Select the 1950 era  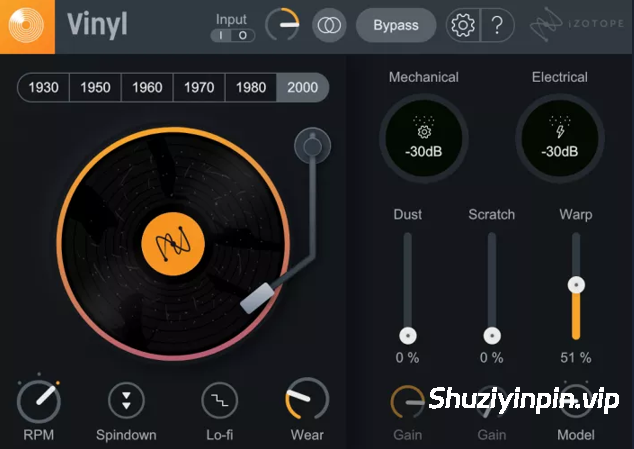(x=95, y=87)
